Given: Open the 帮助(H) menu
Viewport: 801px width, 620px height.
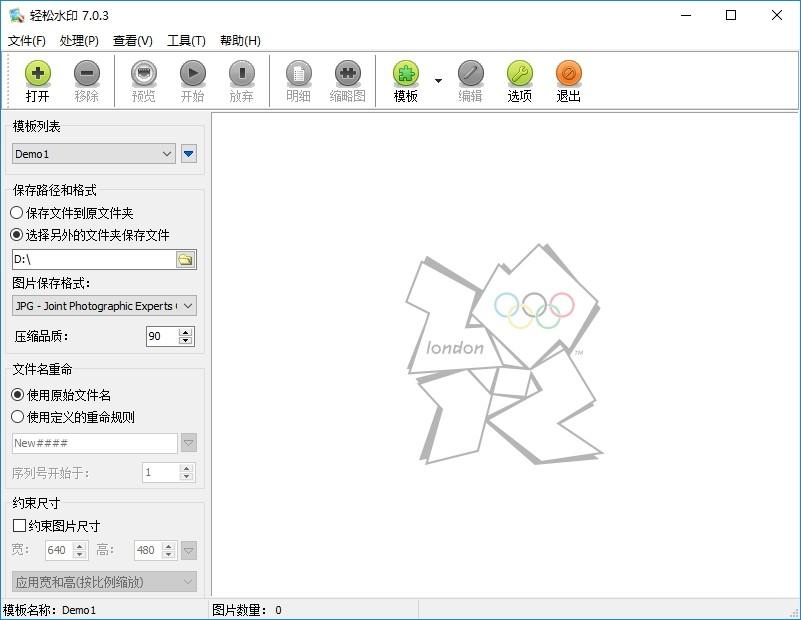Looking at the screenshot, I should (240, 41).
